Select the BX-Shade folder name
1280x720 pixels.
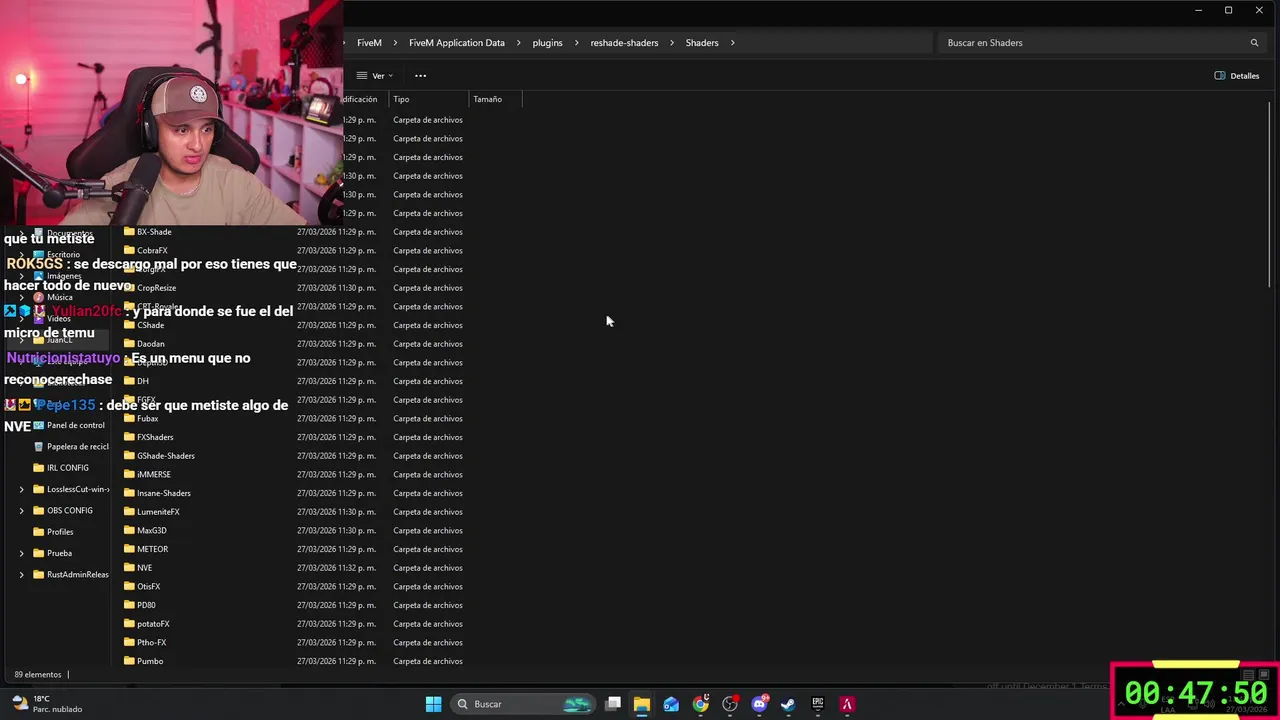pyautogui.click(x=154, y=232)
